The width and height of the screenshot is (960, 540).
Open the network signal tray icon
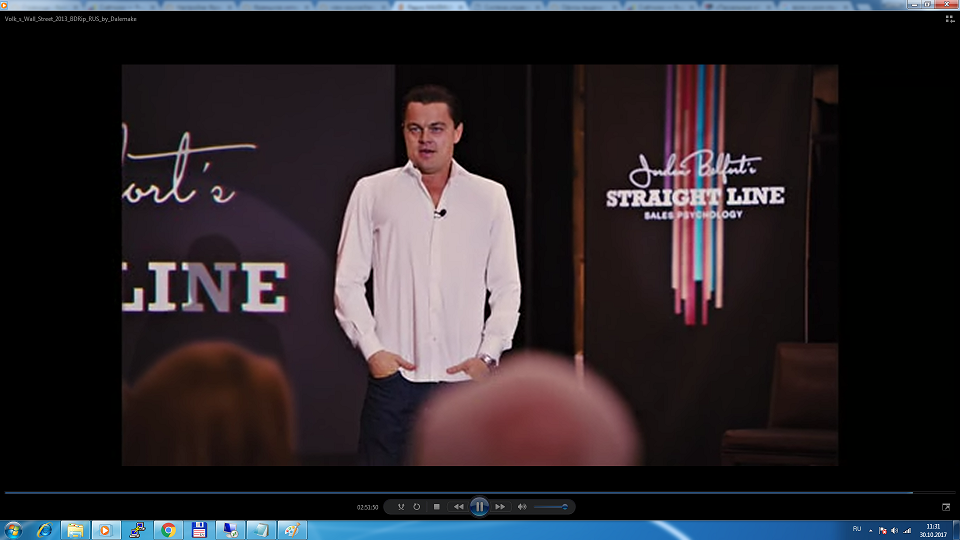(x=907, y=531)
